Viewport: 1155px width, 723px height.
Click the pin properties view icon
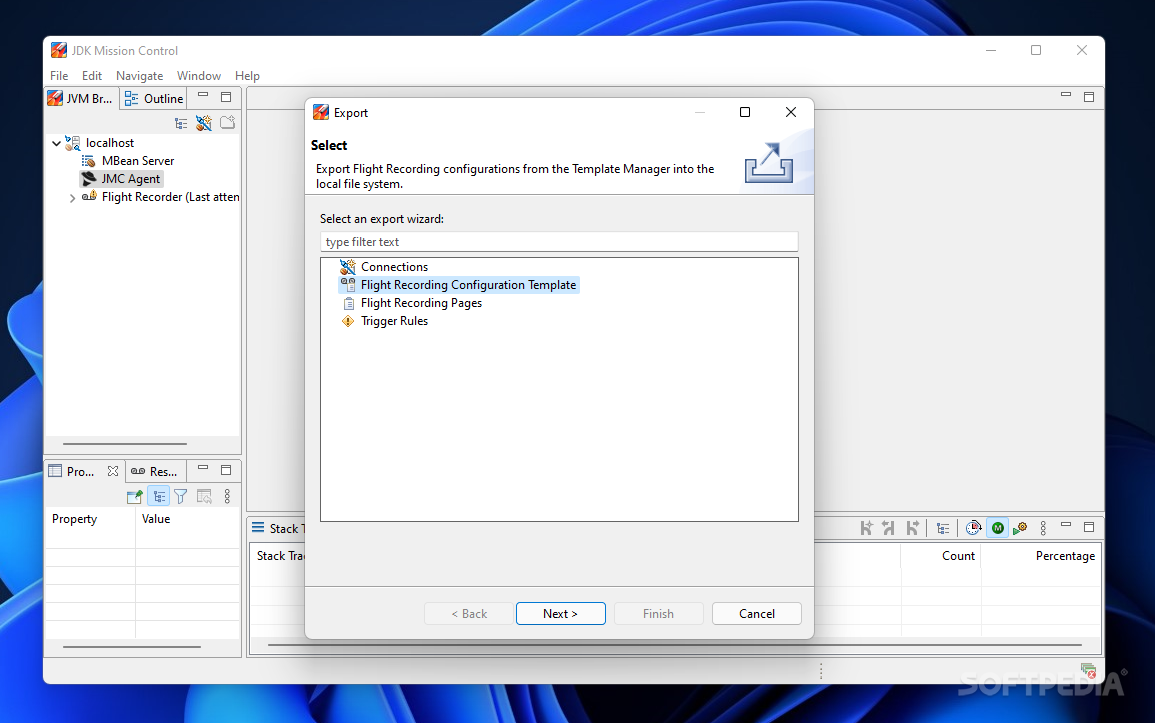(x=135, y=497)
